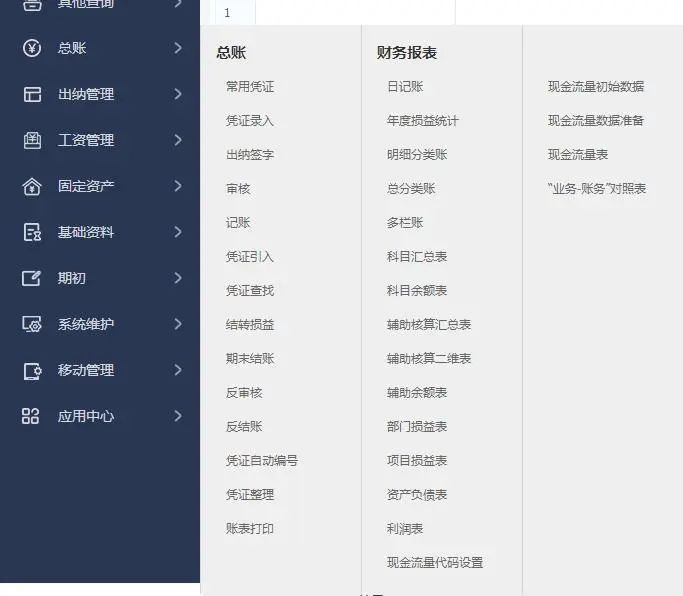Image resolution: width=683 pixels, height=596 pixels.
Task: Expand the 固定资产 chevron
Action: click(x=178, y=186)
